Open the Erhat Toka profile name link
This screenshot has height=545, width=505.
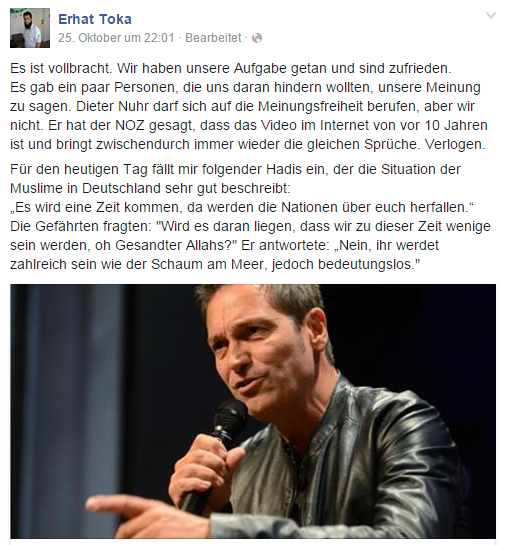pos(95,19)
